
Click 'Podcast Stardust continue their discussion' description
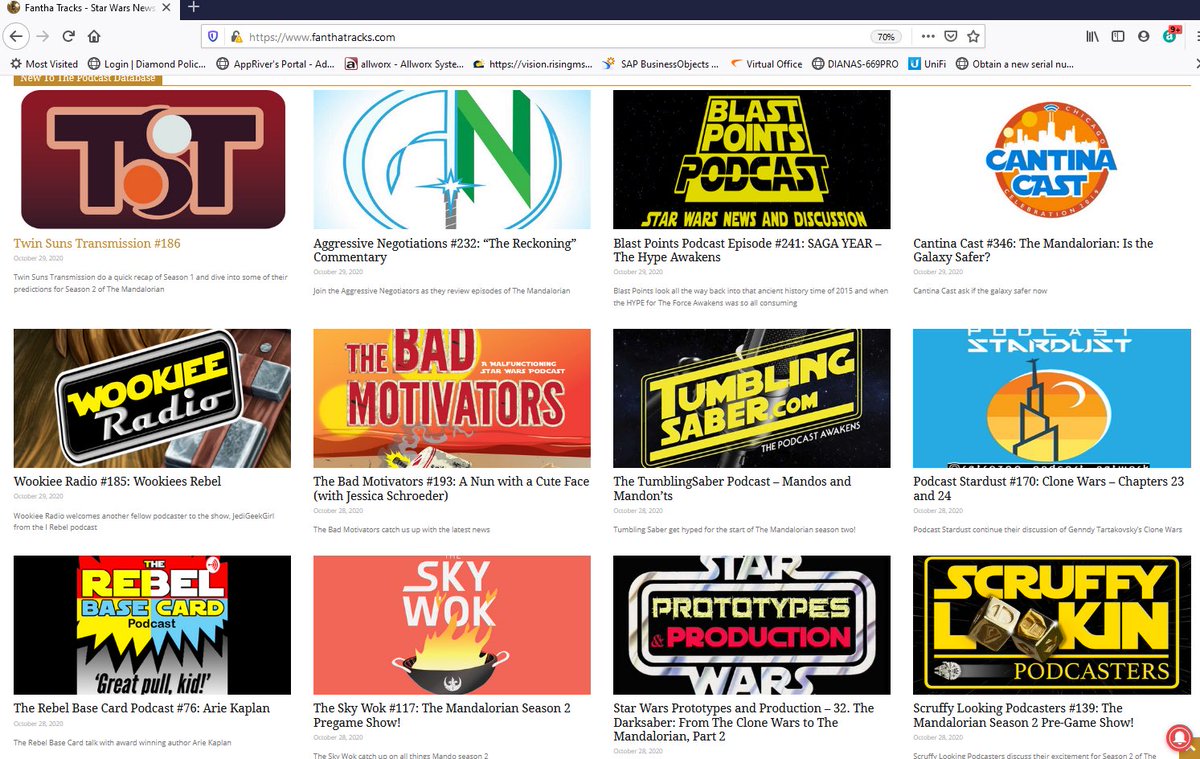coord(1048,529)
